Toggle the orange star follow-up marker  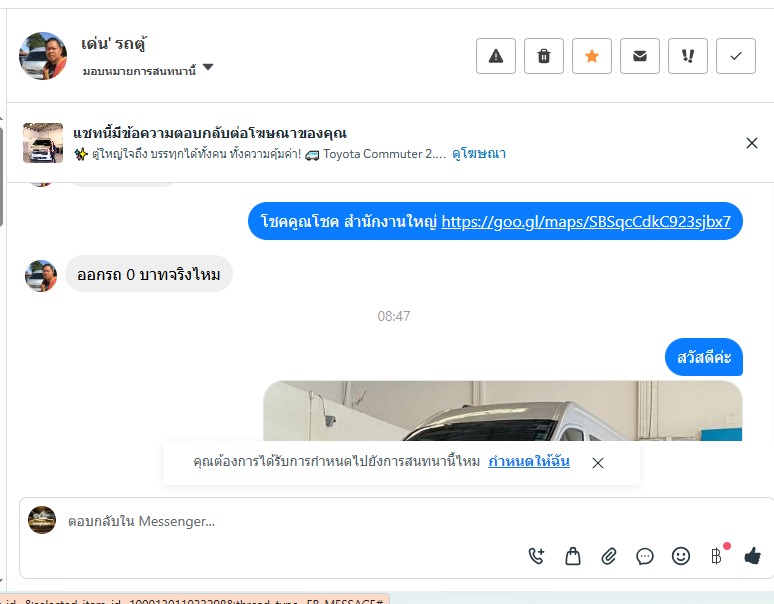tap(591, 56)
